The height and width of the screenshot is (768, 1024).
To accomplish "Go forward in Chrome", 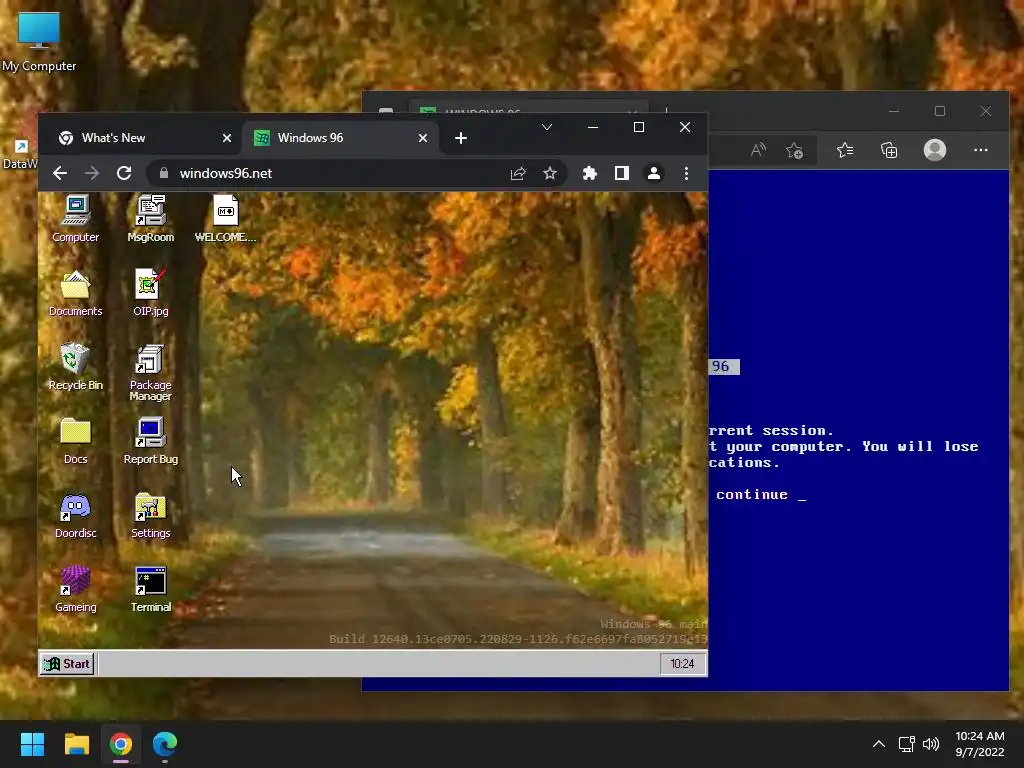I will pyautogui.click(x=92, y=173).
